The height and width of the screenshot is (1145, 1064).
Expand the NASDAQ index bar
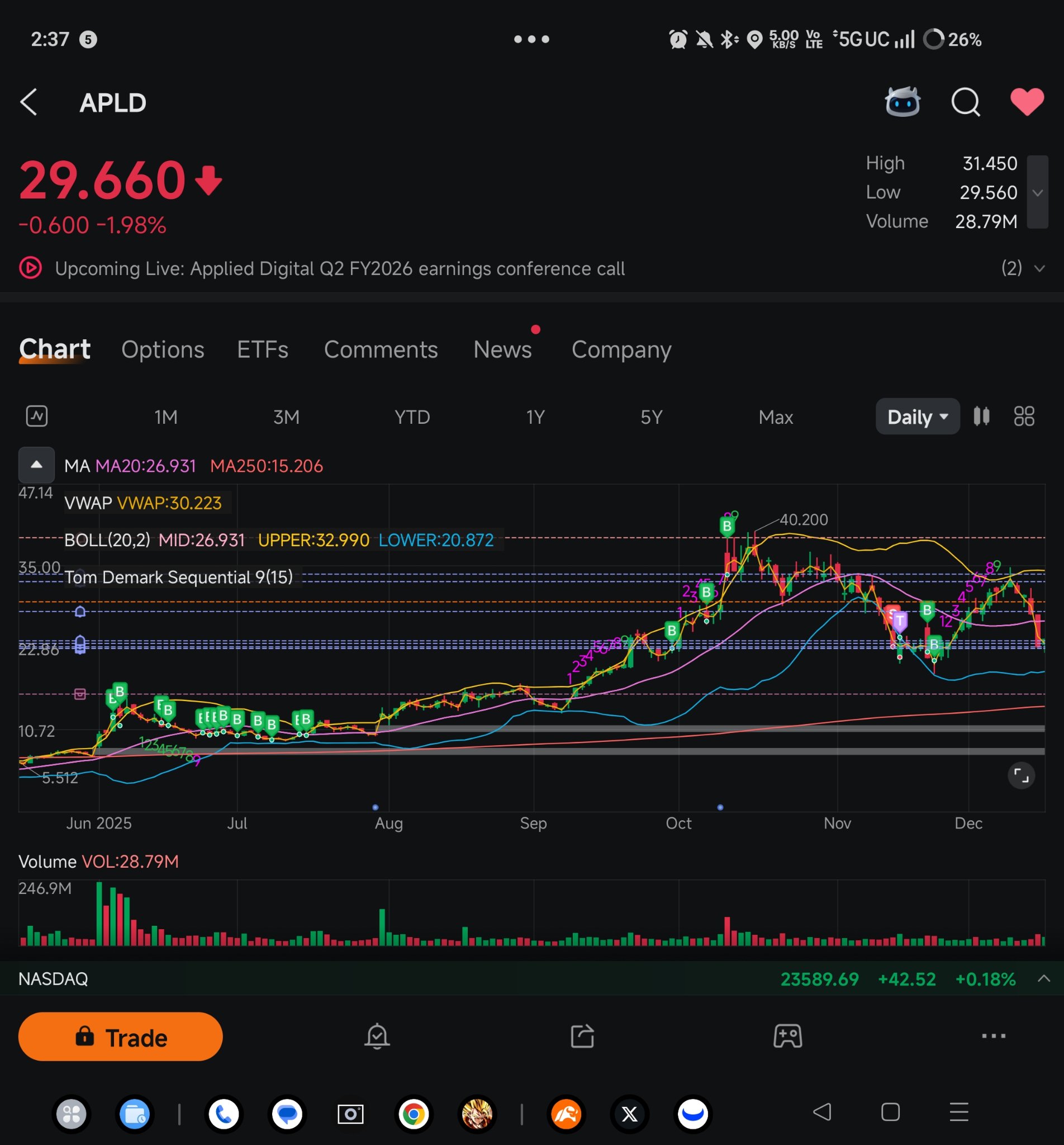pos(1043,978)
